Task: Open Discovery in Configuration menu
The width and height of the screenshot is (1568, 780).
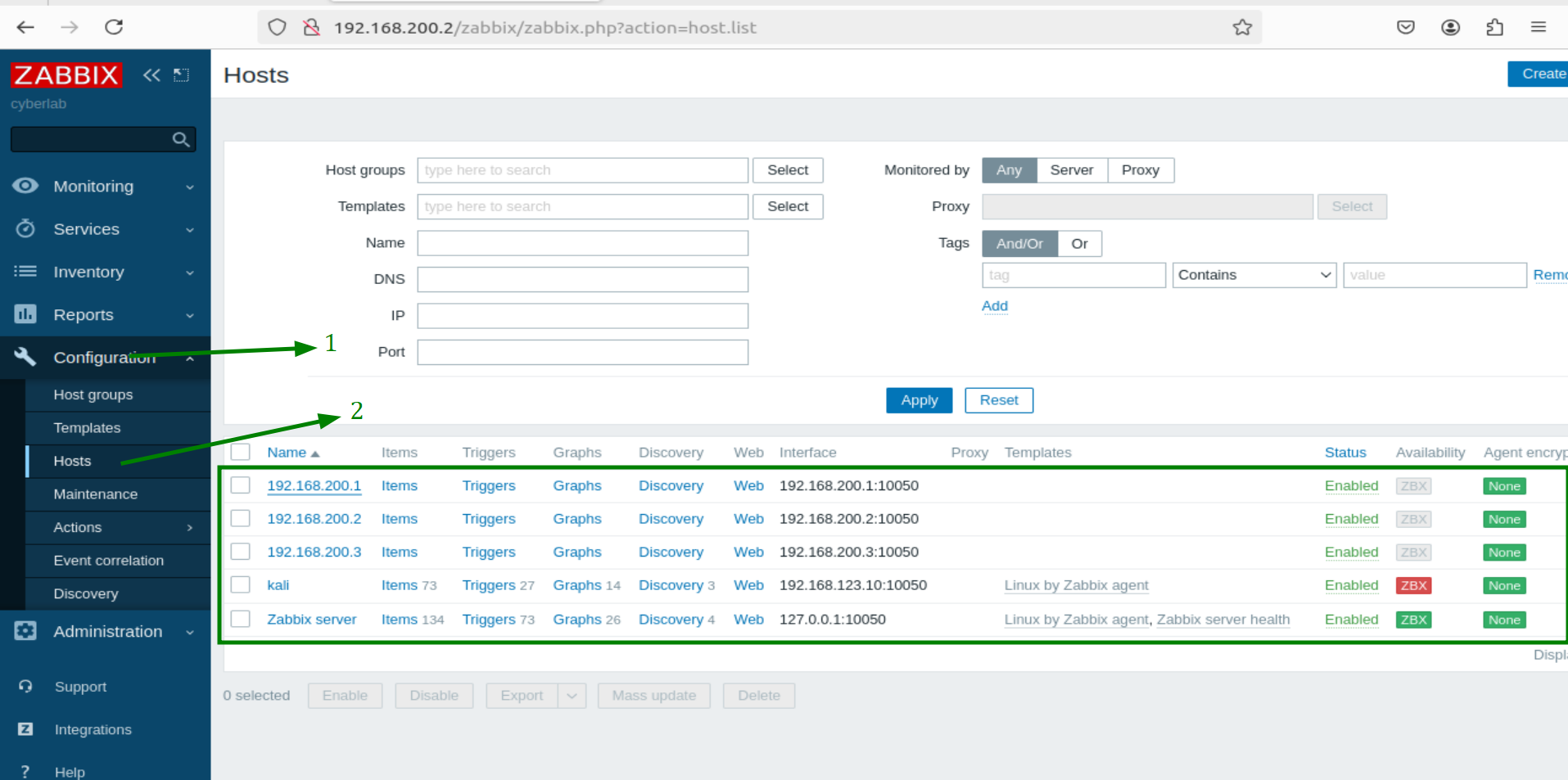Action: tap(118, 594)
